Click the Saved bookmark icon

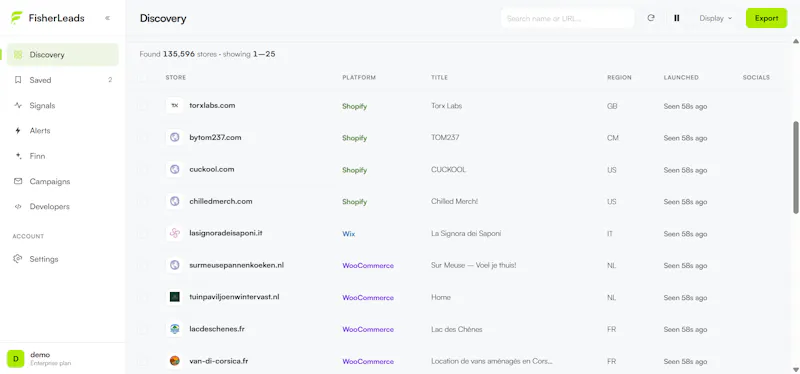18,80
